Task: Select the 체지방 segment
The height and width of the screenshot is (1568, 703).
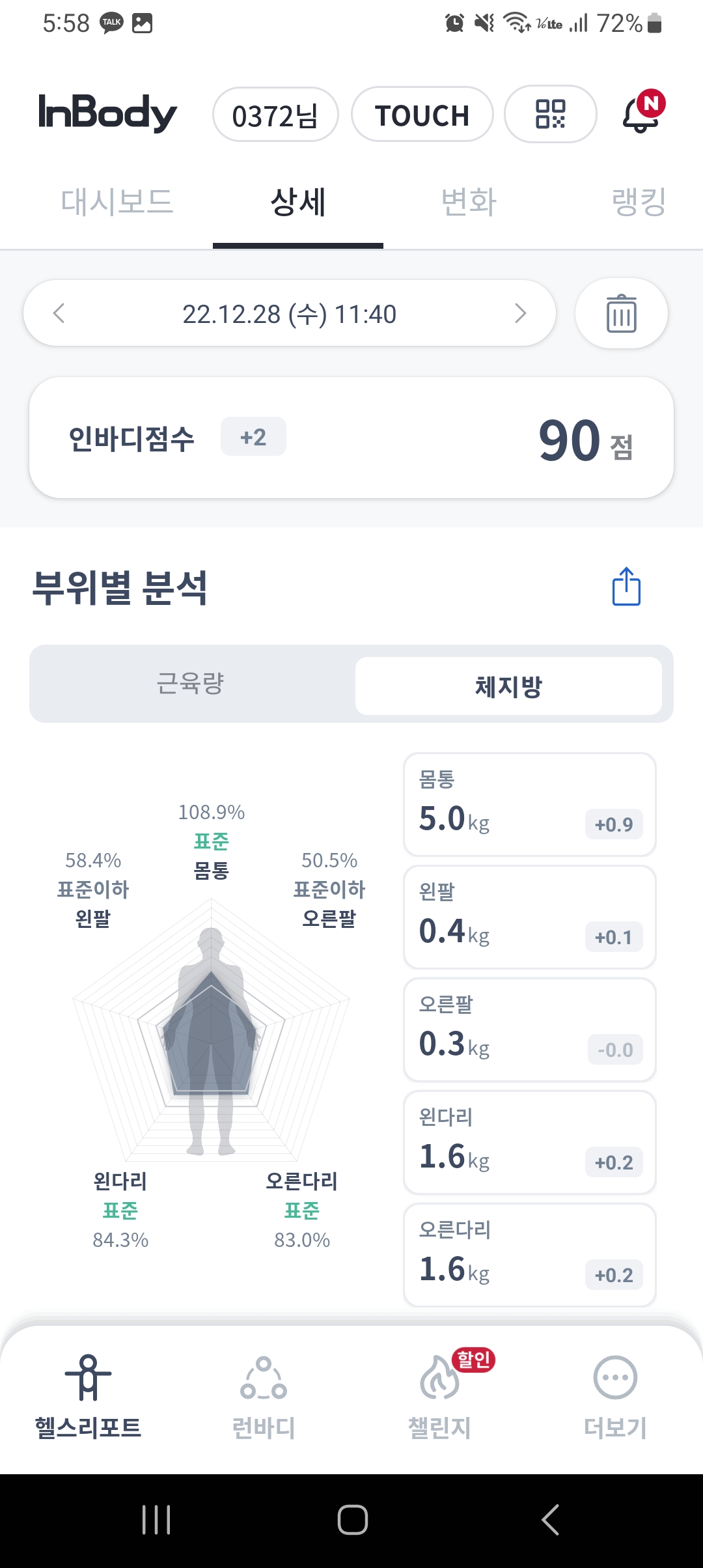Action: point(508,686)
